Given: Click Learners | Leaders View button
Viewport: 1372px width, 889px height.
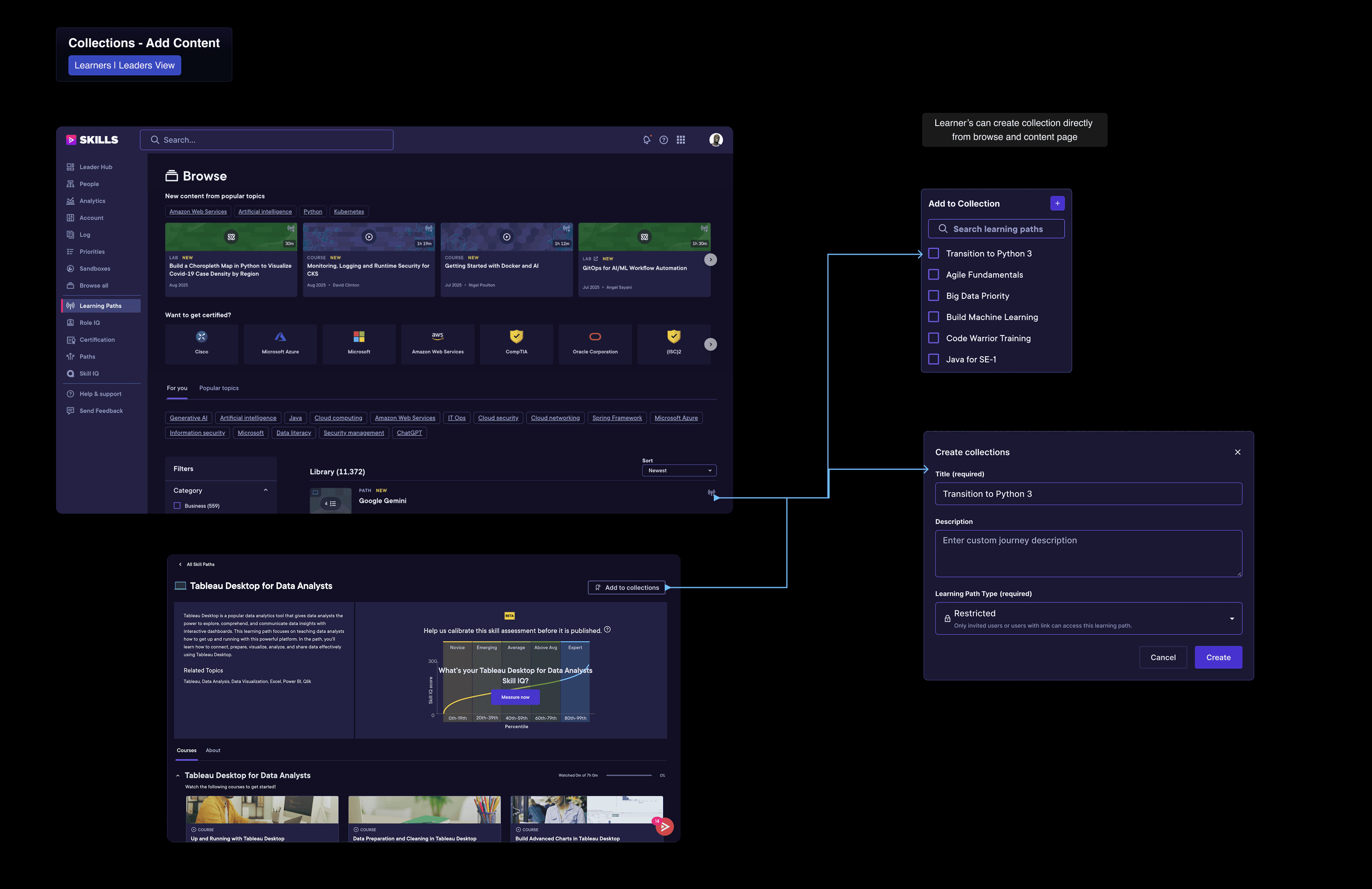Looking at the screenshot, I should pos(124,66).
